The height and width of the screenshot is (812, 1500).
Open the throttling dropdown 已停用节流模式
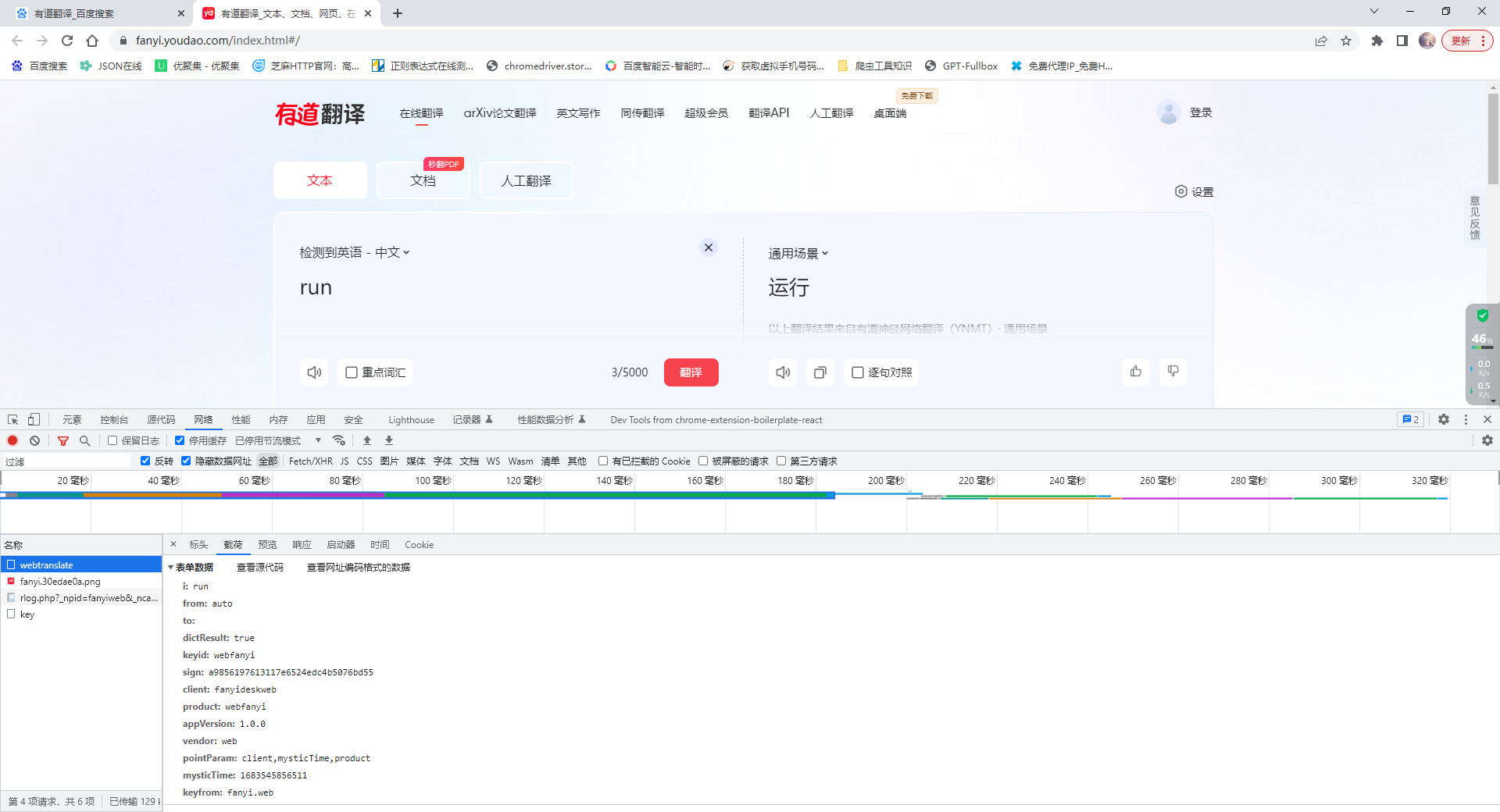coord(279,440)
